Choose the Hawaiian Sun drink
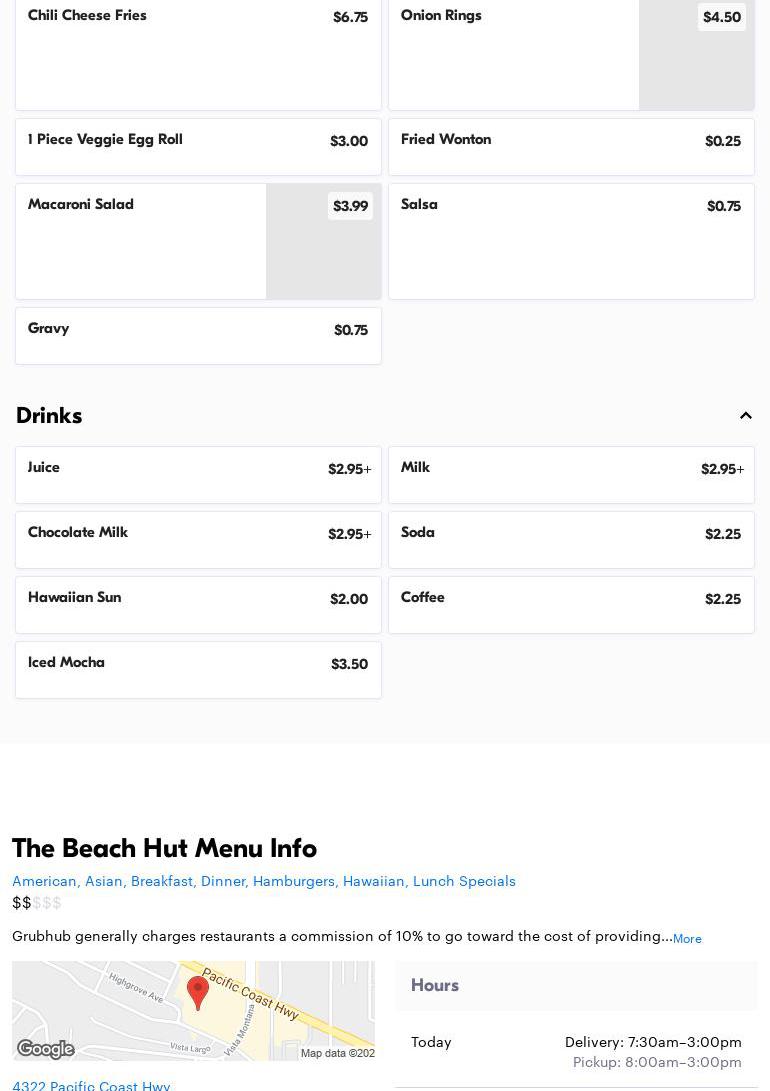770x1091 pixels. point(198,605)
